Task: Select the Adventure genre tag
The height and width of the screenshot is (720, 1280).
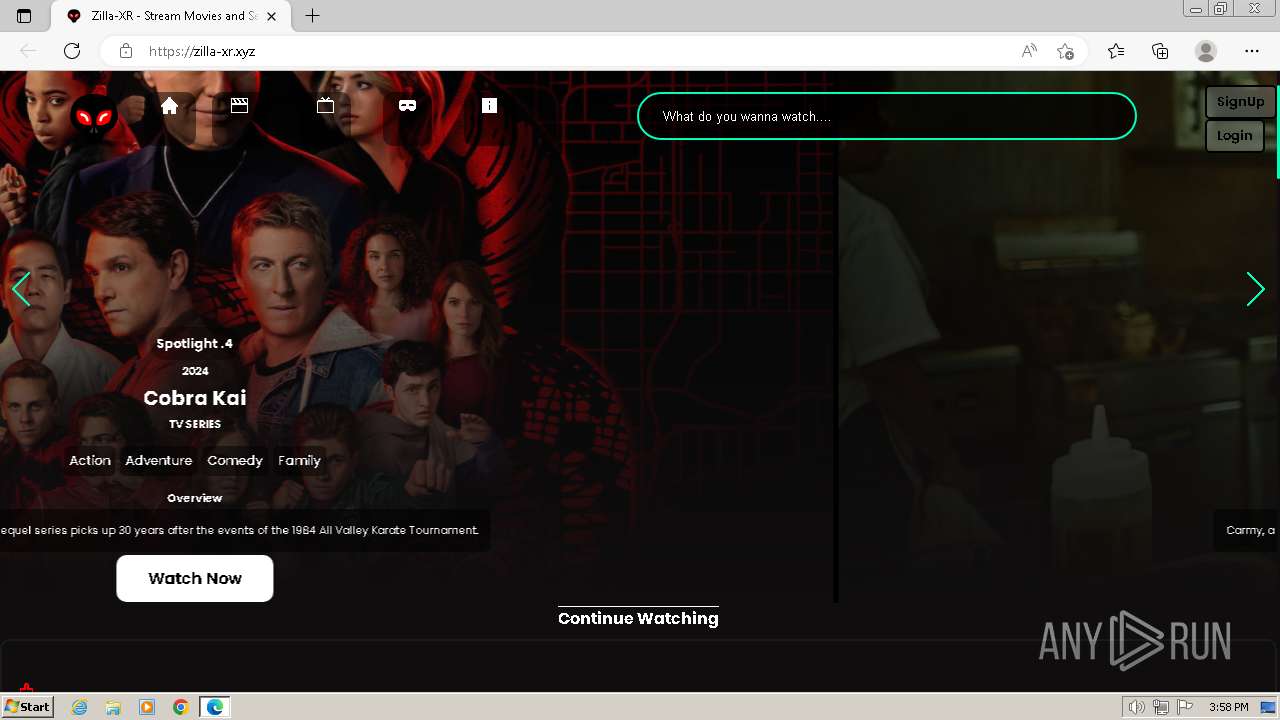Action: (159, 460)
